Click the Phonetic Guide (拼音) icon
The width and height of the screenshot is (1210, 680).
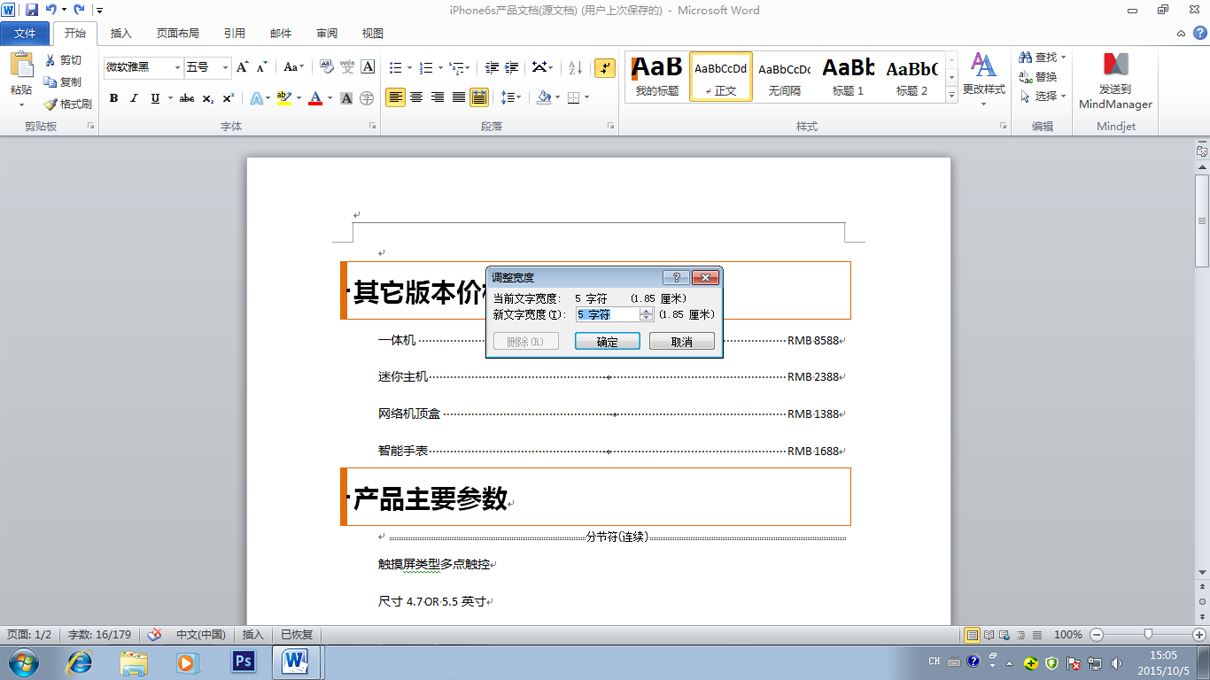pyautogui.click(x=347, y=67)
